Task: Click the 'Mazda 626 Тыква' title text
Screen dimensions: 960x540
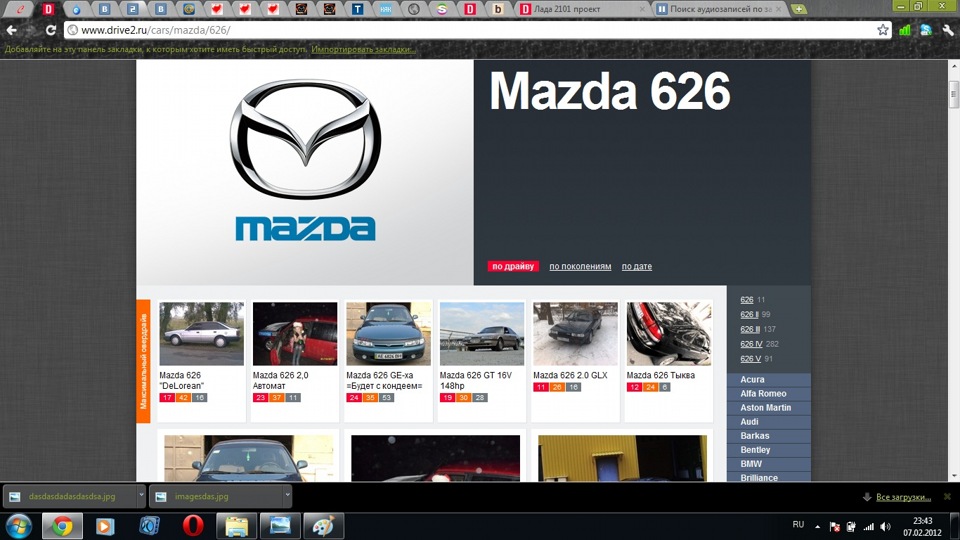Action: (661, 375)
